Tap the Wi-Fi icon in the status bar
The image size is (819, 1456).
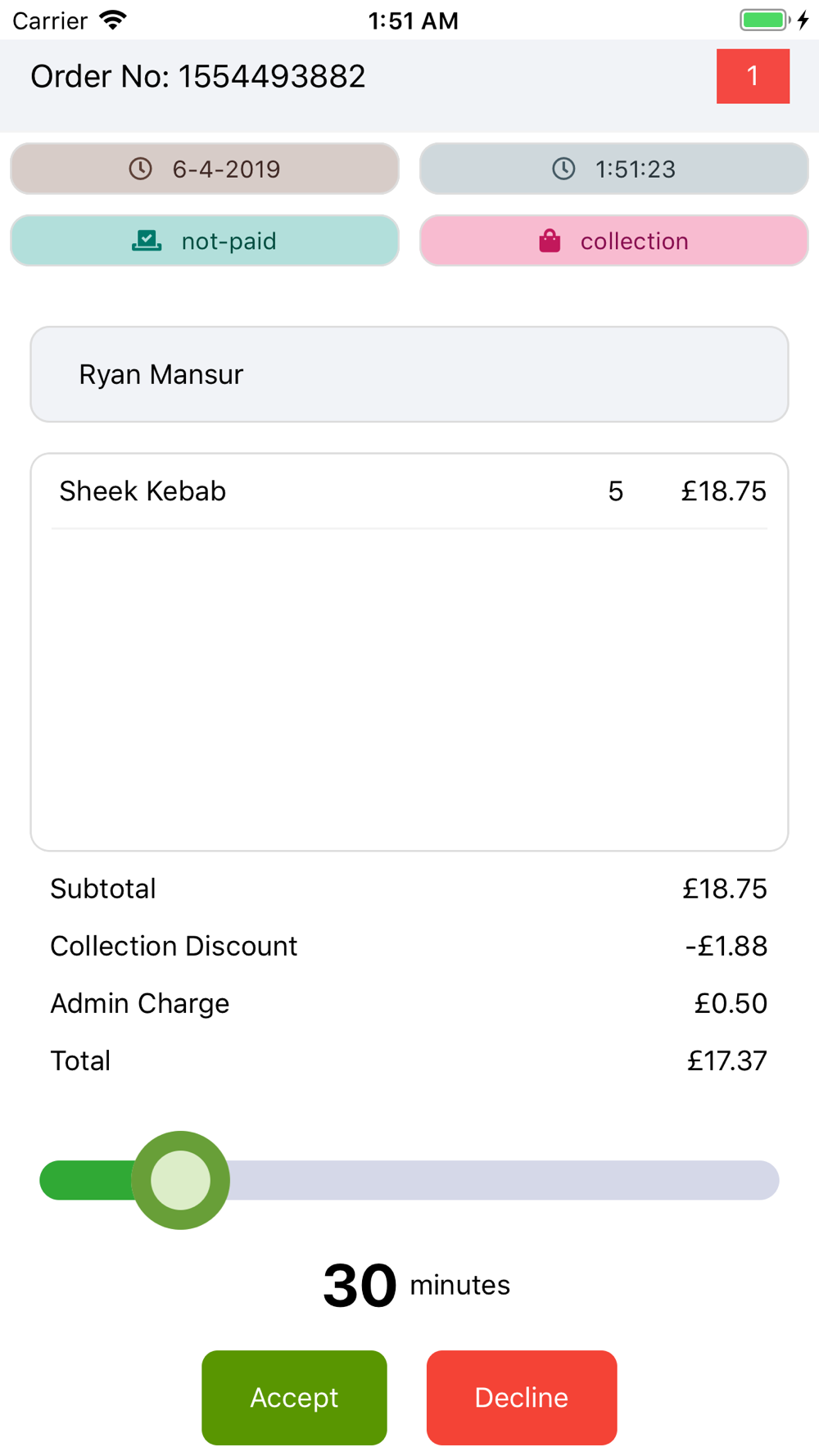click(x=113, y=20)
